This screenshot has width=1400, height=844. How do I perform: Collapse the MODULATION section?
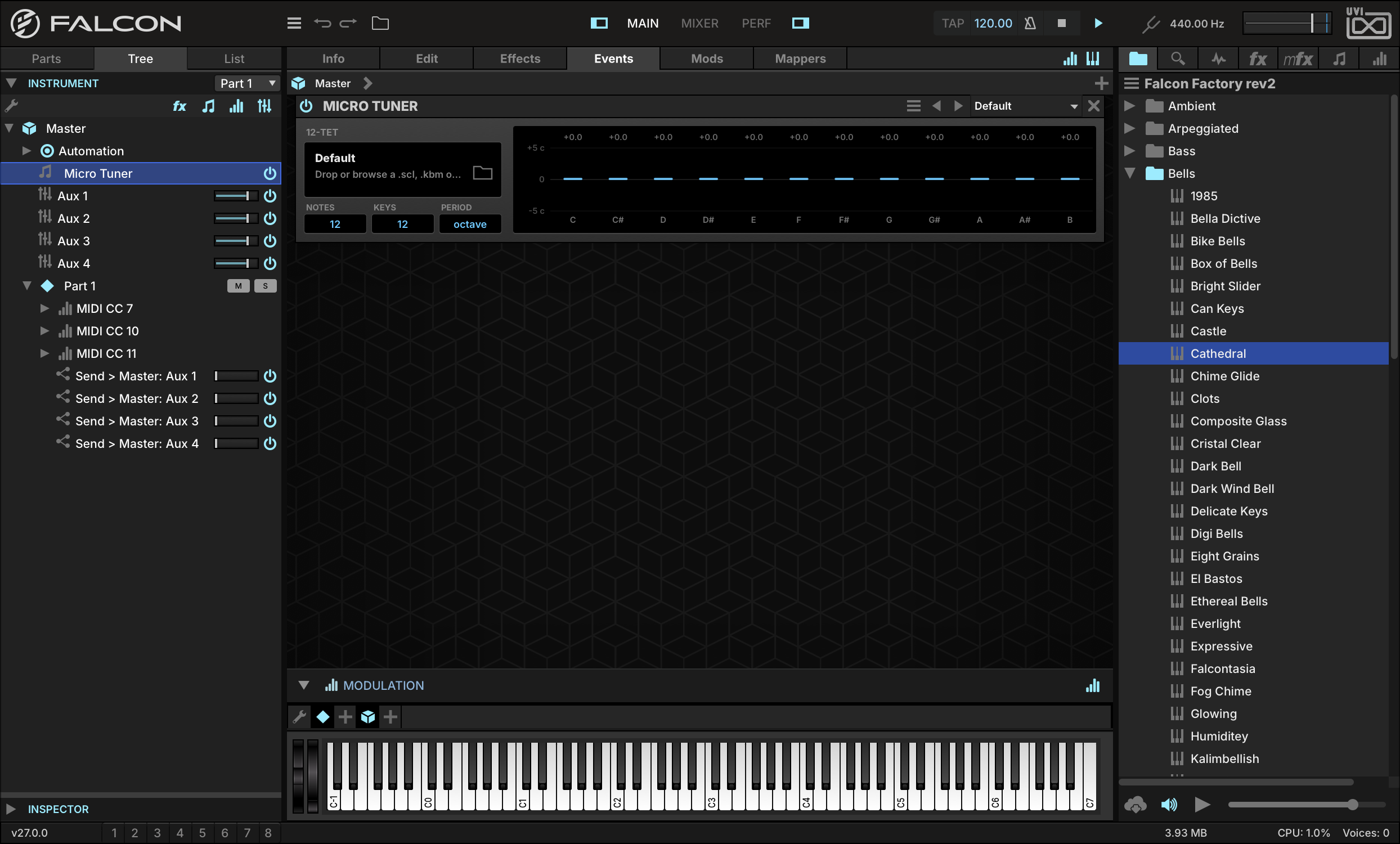303,685
